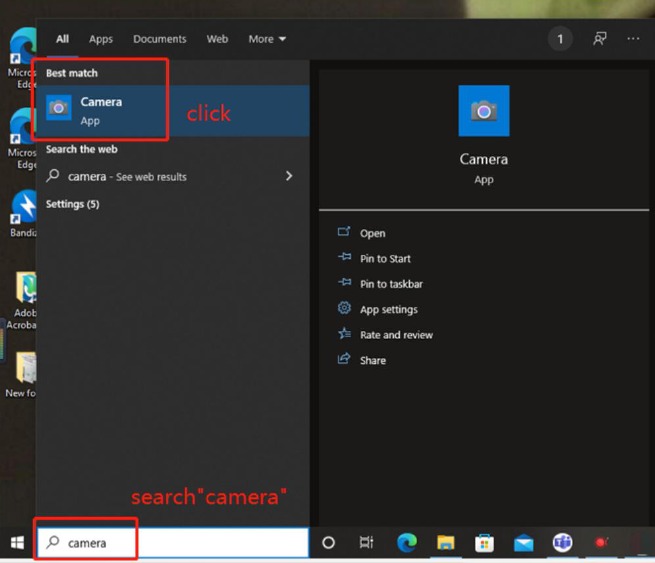Viewport: 655px width, 563px height.
Task: Click the rewards points badge showing 1
Action: tap(560, 39)
